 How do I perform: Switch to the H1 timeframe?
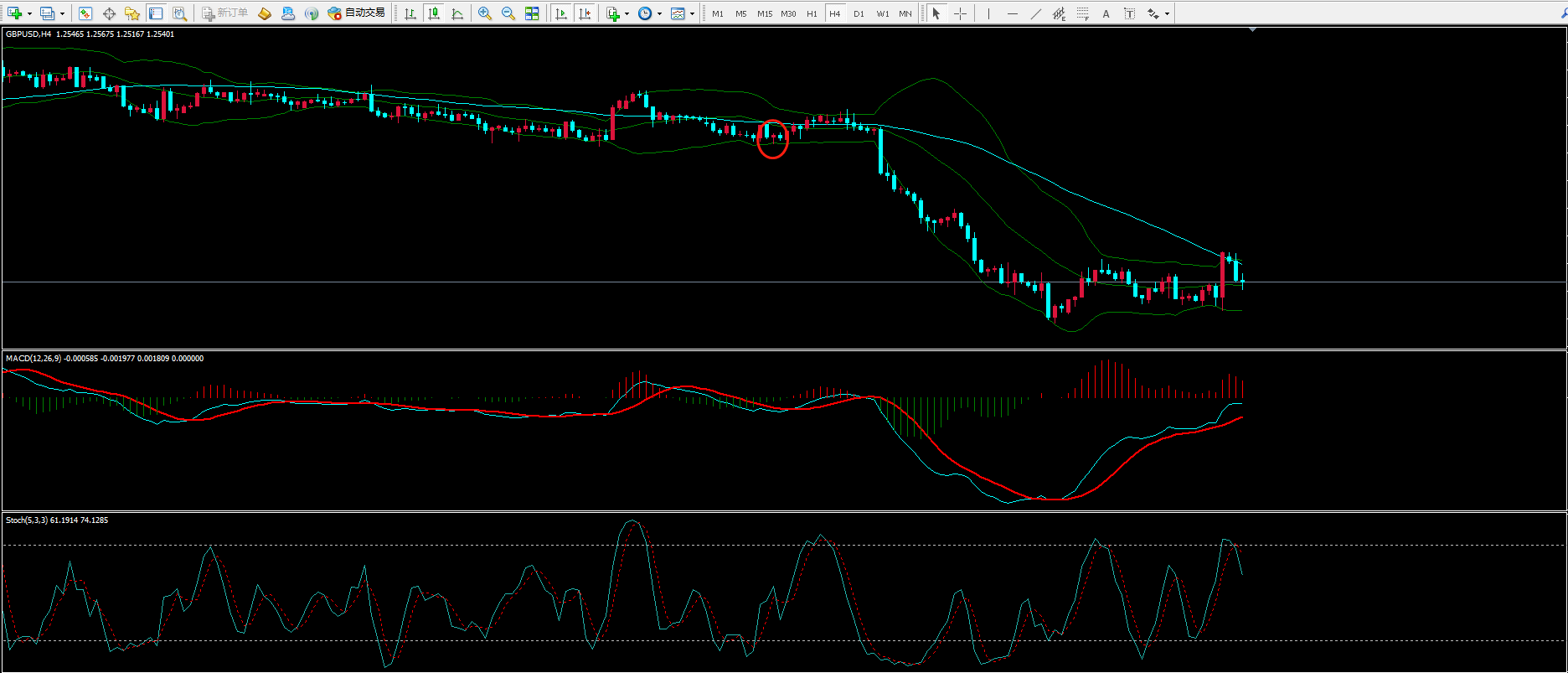[812, 13]
